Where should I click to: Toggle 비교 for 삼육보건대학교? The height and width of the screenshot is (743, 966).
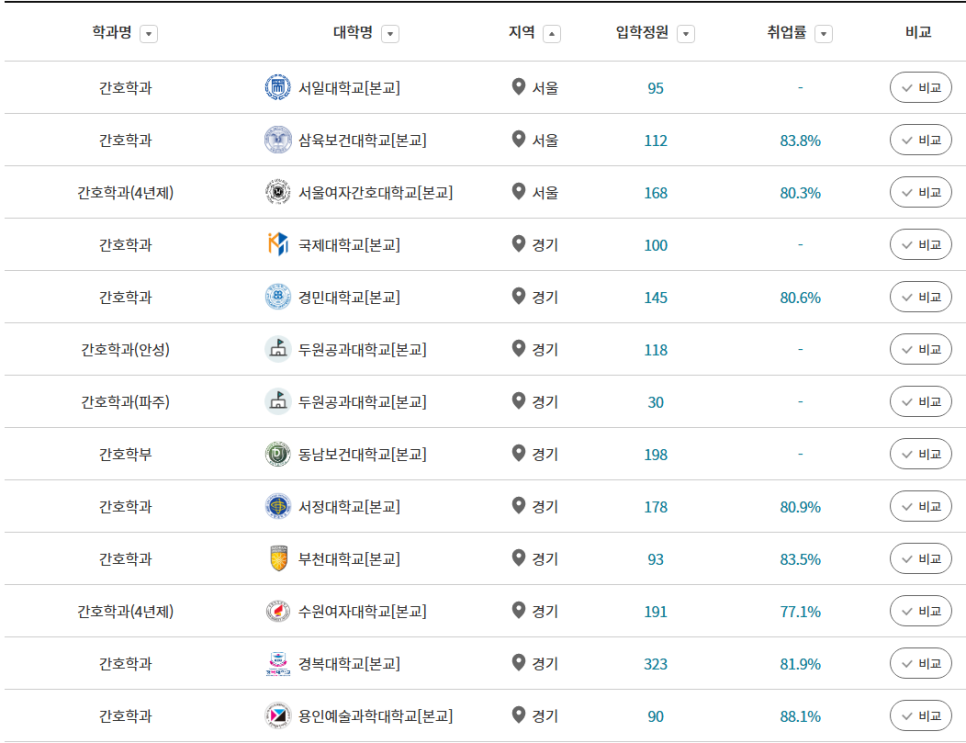pyautogui.click(x=920, y=140)
